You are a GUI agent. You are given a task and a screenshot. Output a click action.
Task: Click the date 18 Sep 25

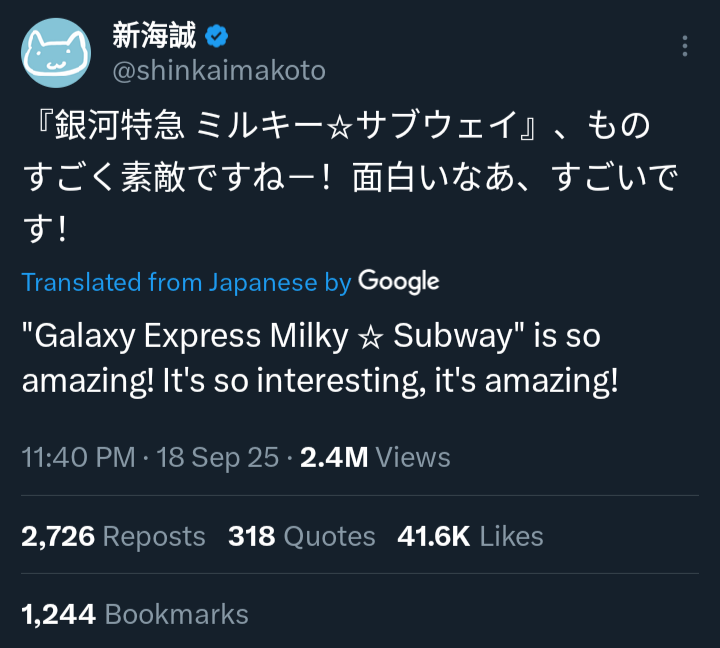click(216, 458)
